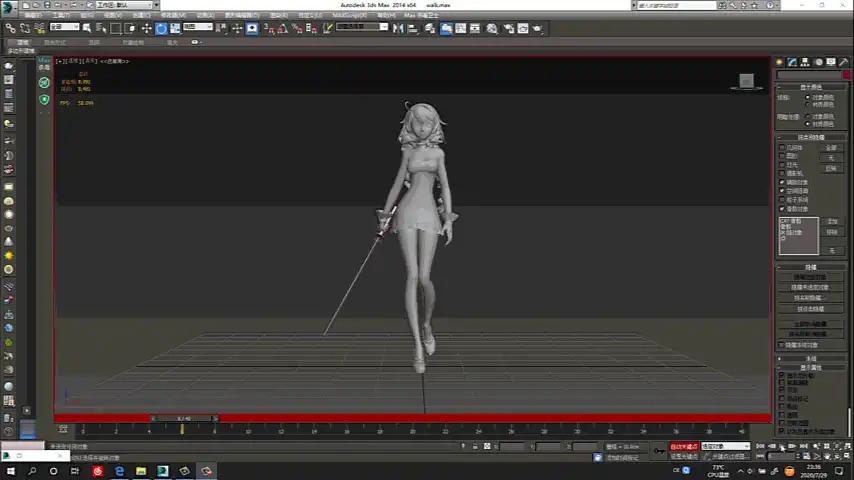Click the time slider at frame 6/40
The height and width of the screenshot is (480, 854).
(x=183, y=418)
